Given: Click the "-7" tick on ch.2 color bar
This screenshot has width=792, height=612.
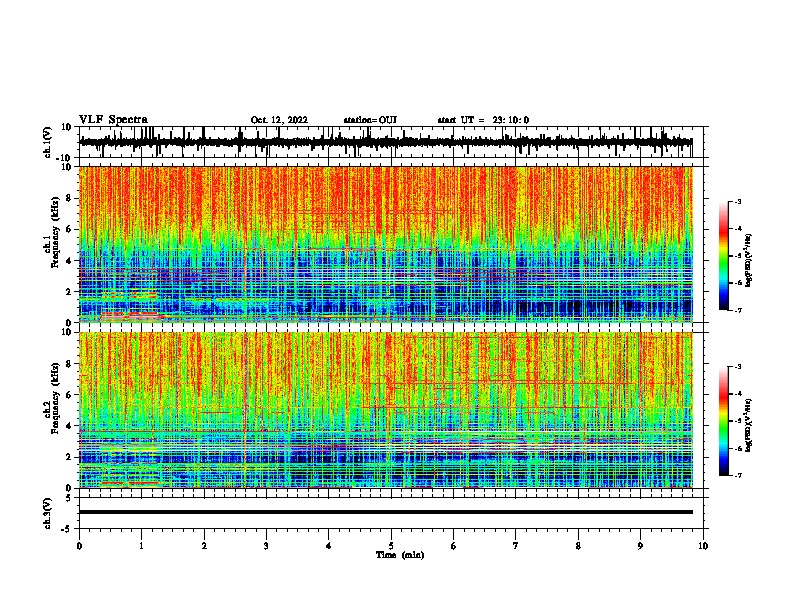Looking at the screenshot, I should tap(738, 475).
